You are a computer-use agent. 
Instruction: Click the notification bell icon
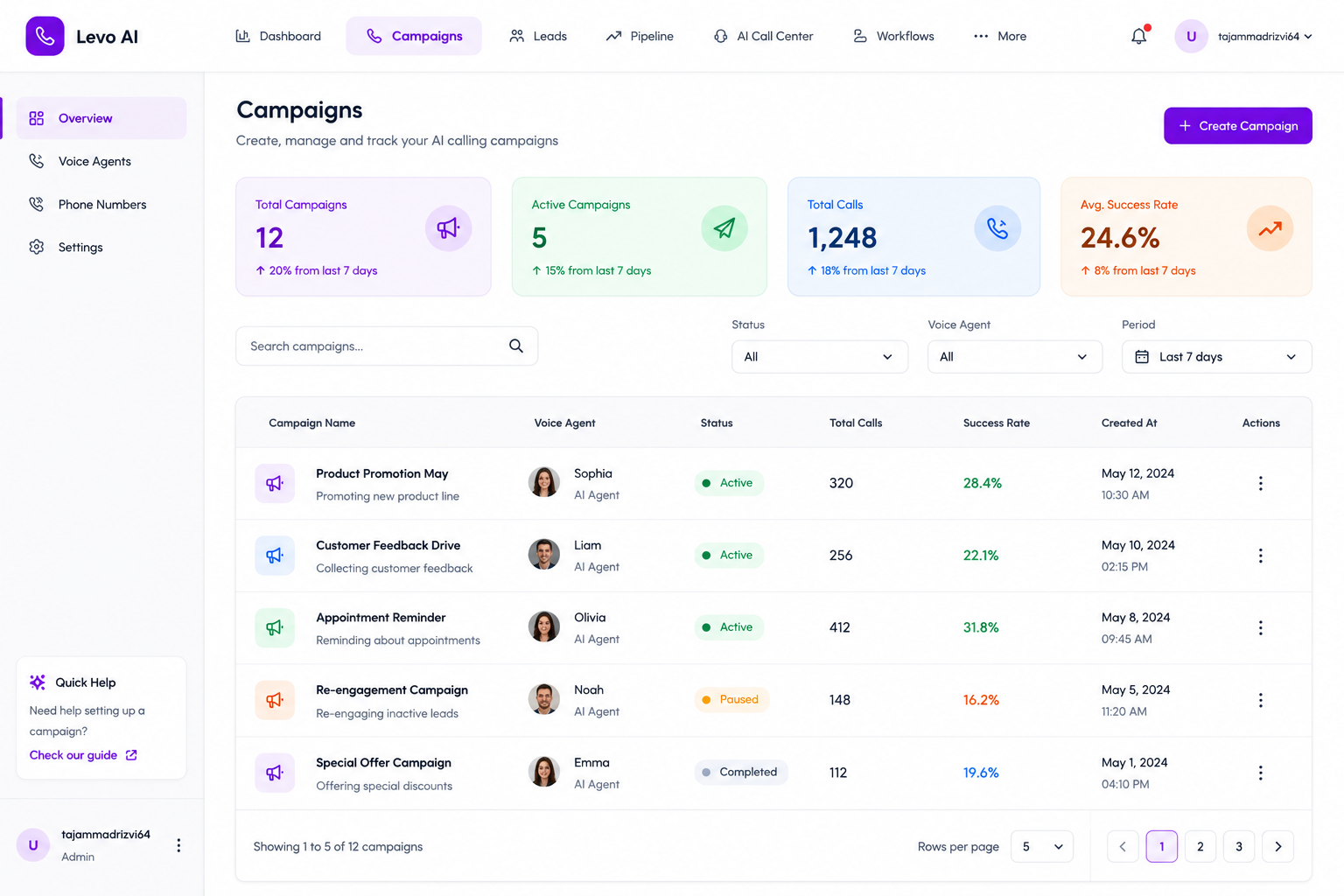(x=1138, y=36)
